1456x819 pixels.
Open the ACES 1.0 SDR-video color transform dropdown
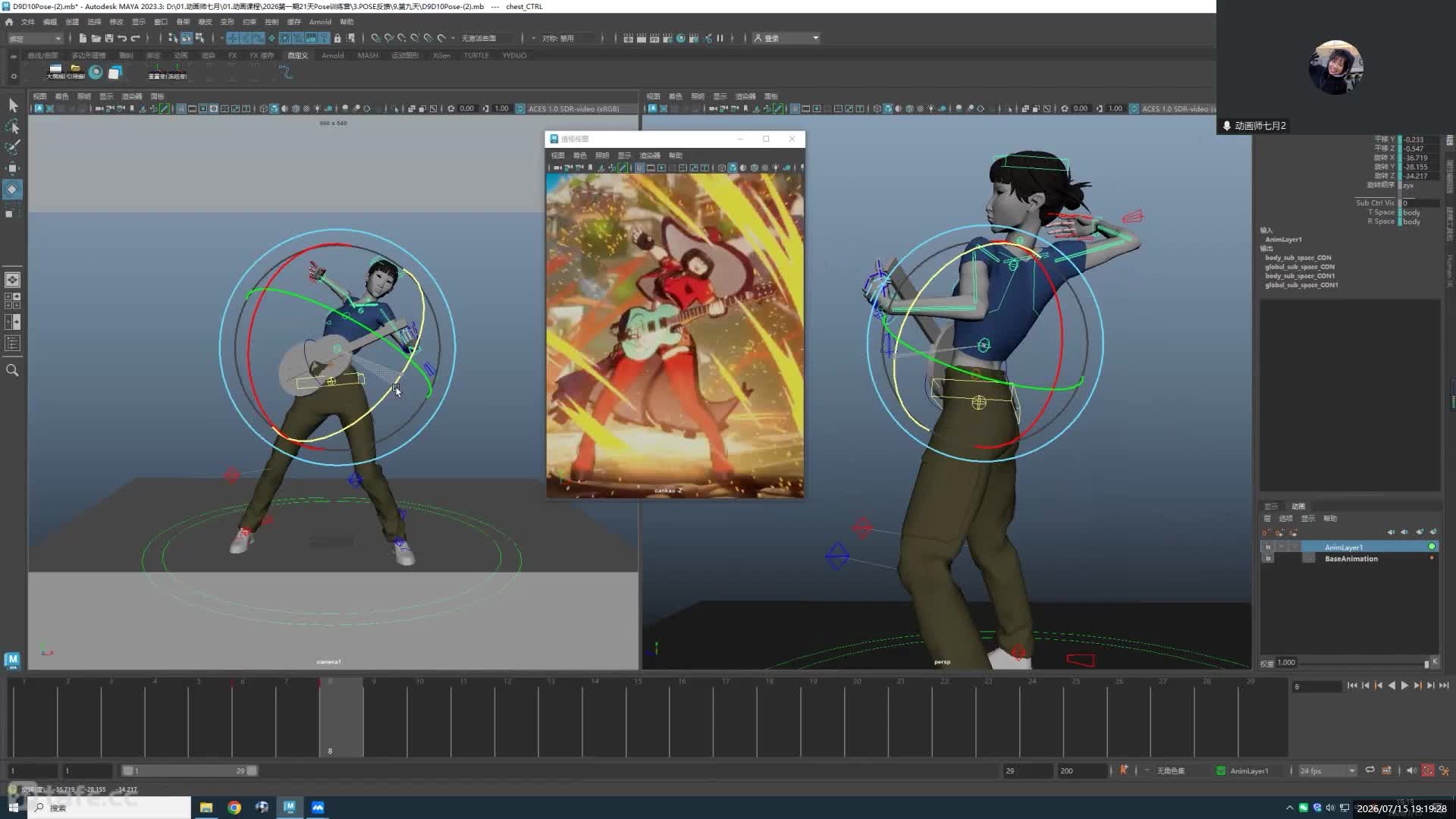[x=573, y=108]
